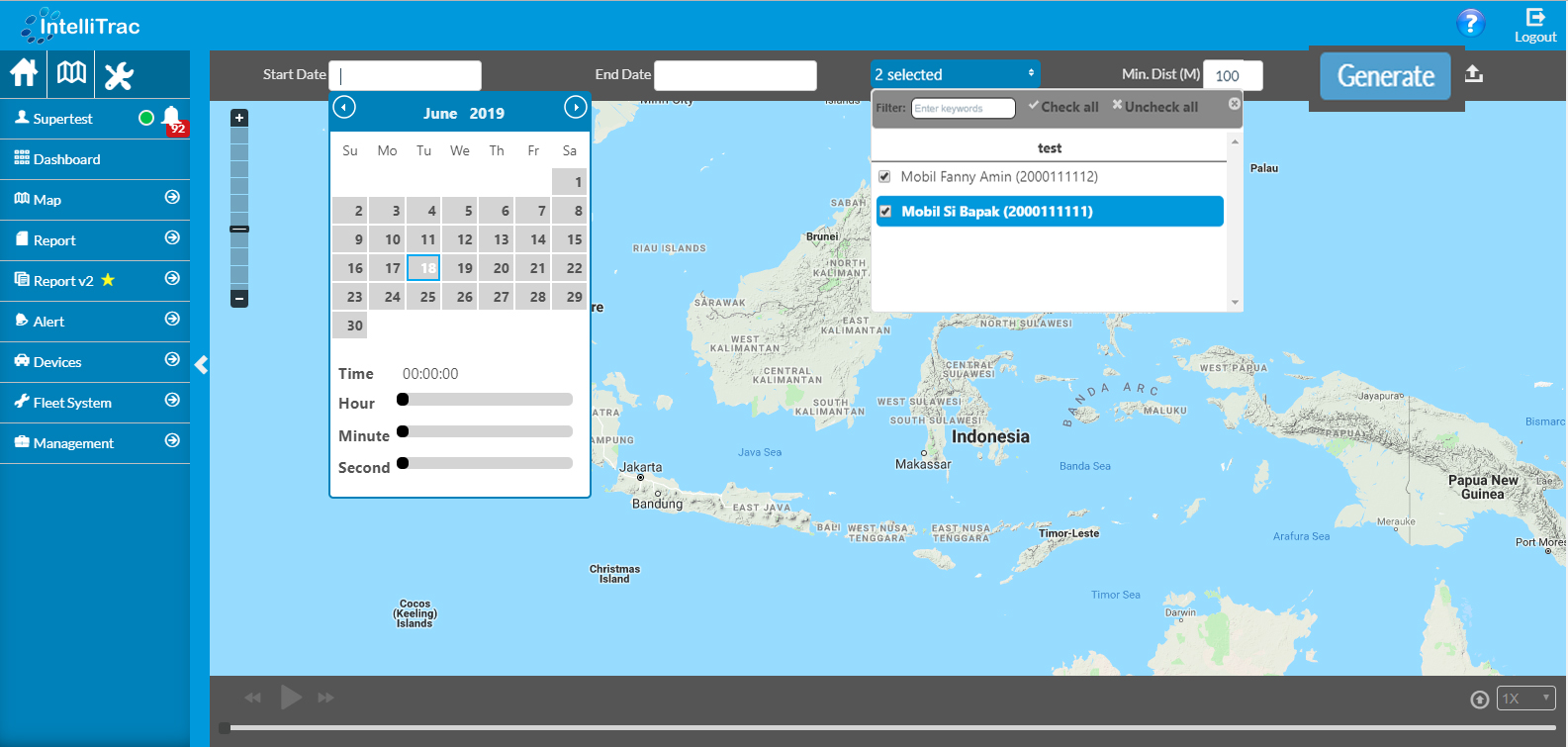Click the blue help question mark icon
Viewport: 1568px width, 747px height.
1470,23
